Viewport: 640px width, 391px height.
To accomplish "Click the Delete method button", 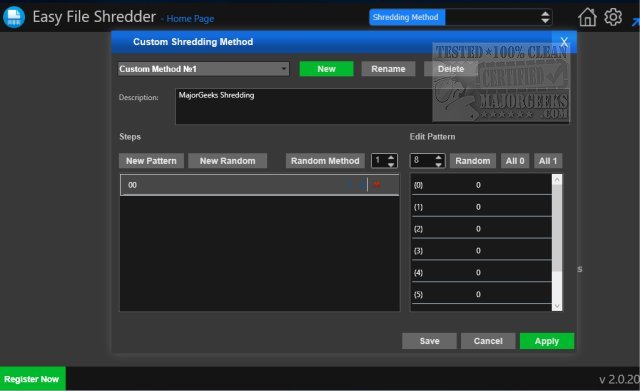I will (x=451, y=69).
